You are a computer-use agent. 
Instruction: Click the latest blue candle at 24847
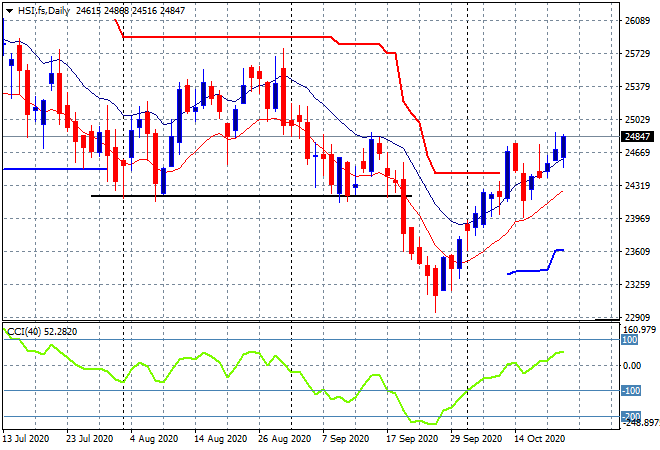point(564,147)
